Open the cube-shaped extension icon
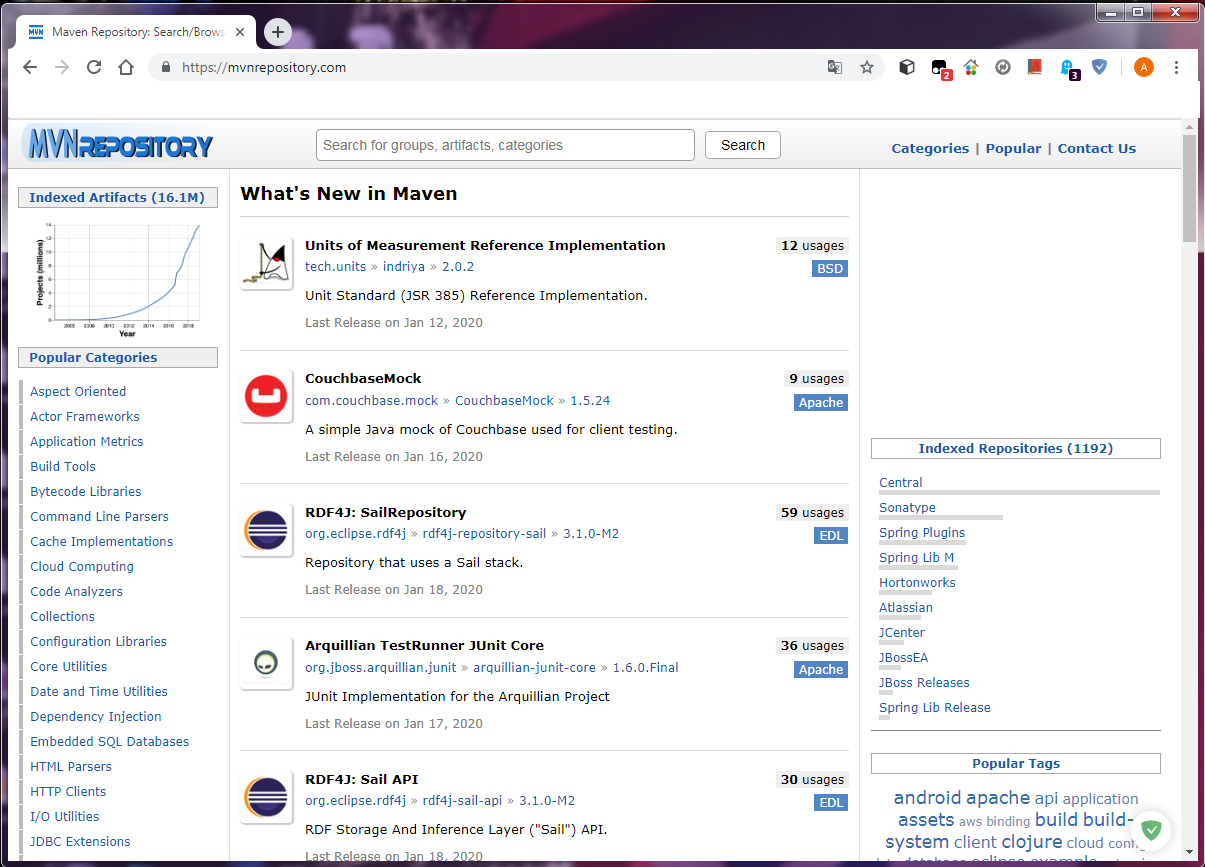 point(907,67)
